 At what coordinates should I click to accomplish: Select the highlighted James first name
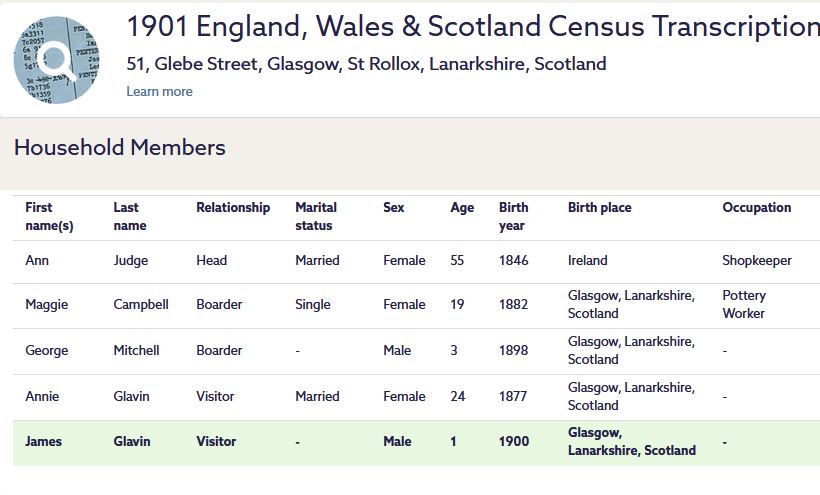44,442
